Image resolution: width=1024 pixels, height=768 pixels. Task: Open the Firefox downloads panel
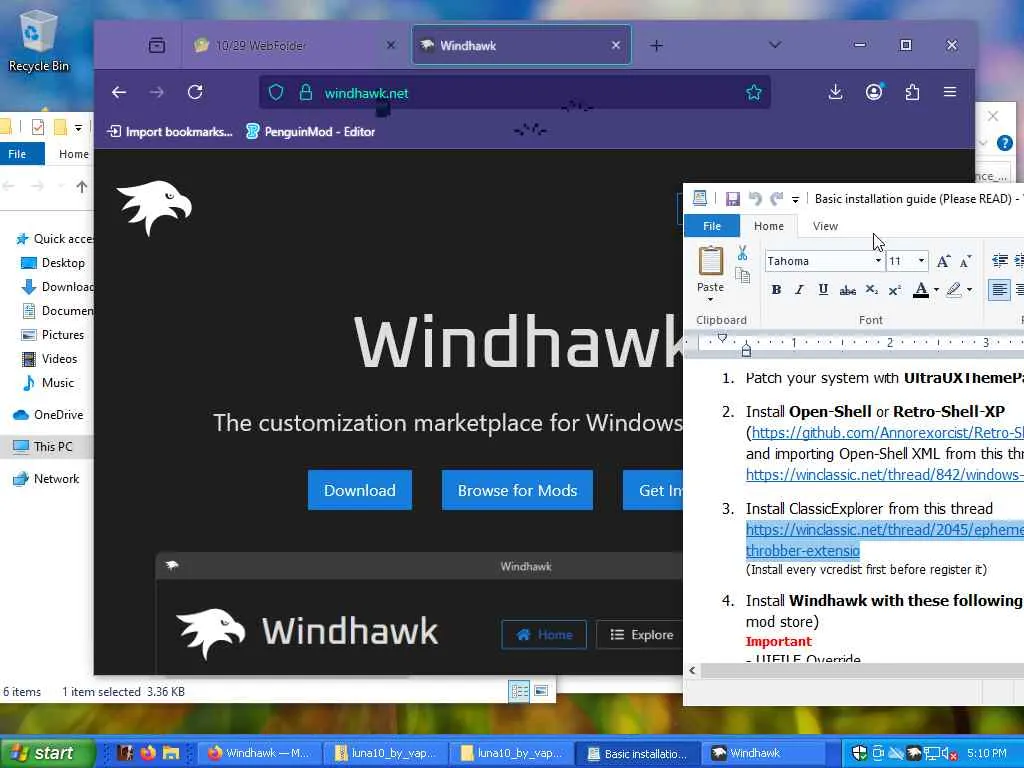coord(835,93)
